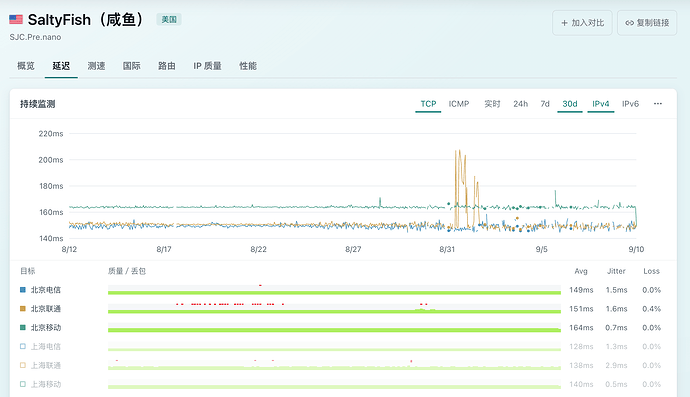Viewport: 690px width, 397px height.
Task: Switch the view to IPv6
Action: [x=630, y=104]
